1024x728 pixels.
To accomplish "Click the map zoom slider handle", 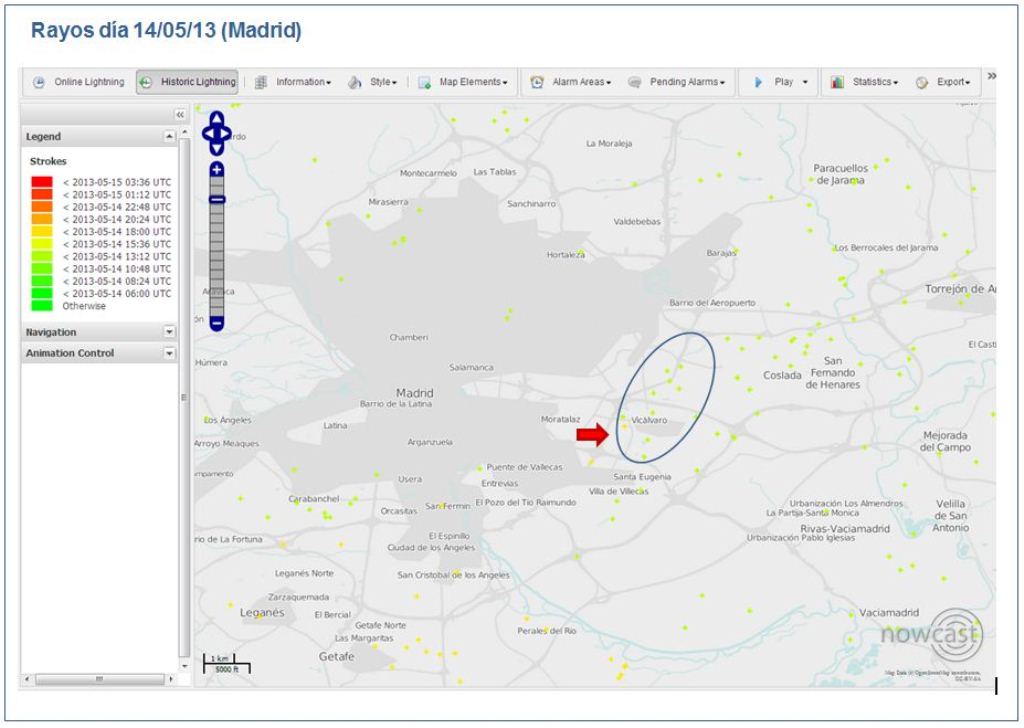I will [x=217, y=199].
